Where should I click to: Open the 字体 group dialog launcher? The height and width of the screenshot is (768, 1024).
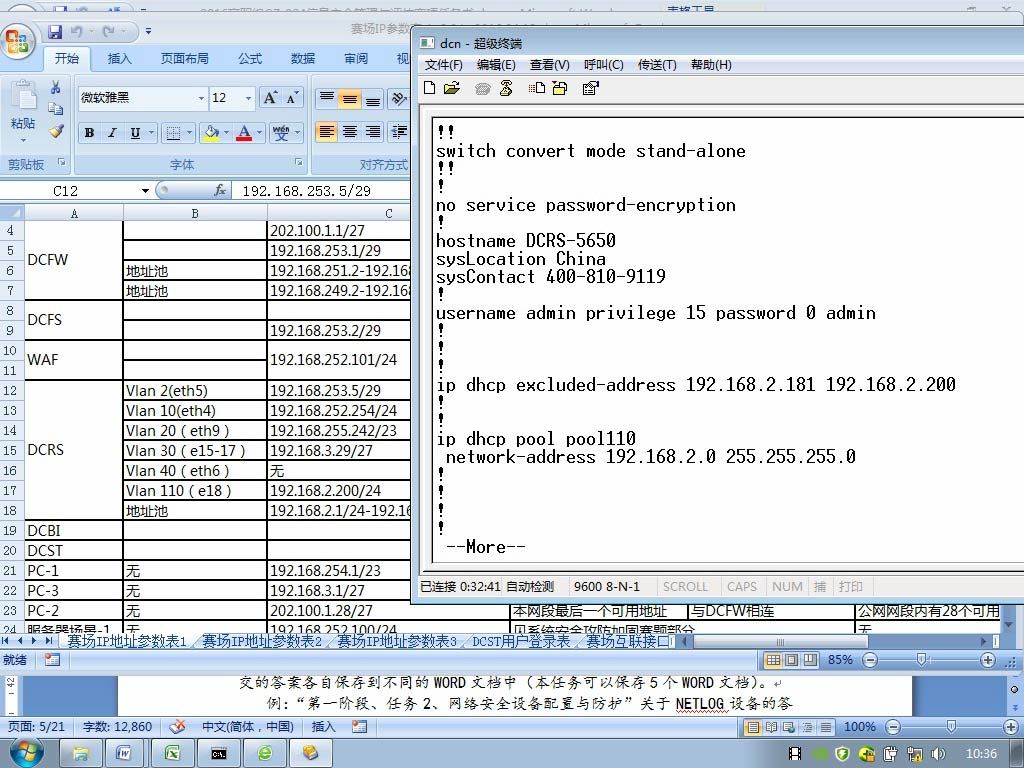click(x=298, y=162)
